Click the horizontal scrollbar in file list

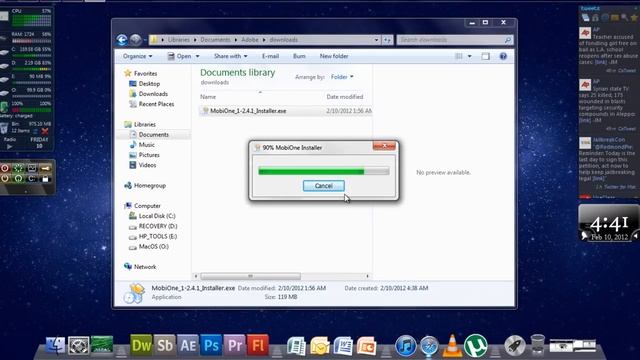pos(251,276)
